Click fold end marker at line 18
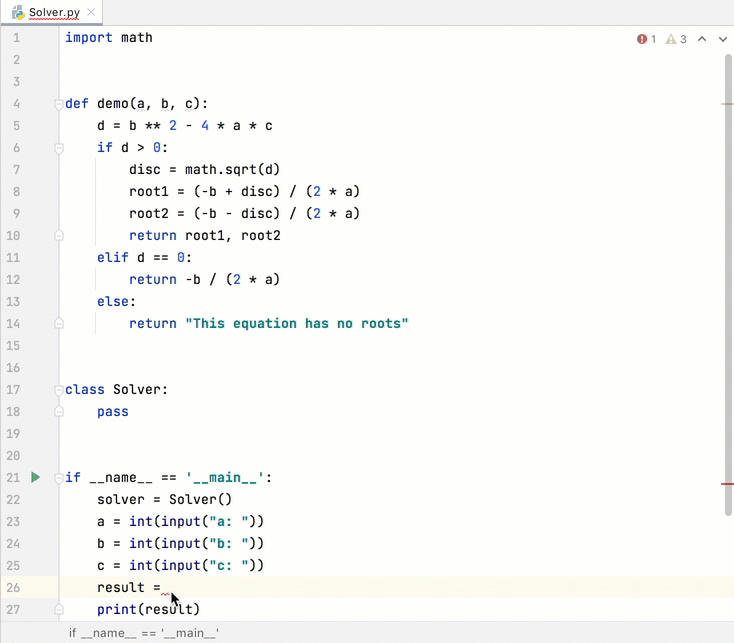 [59, 411]
